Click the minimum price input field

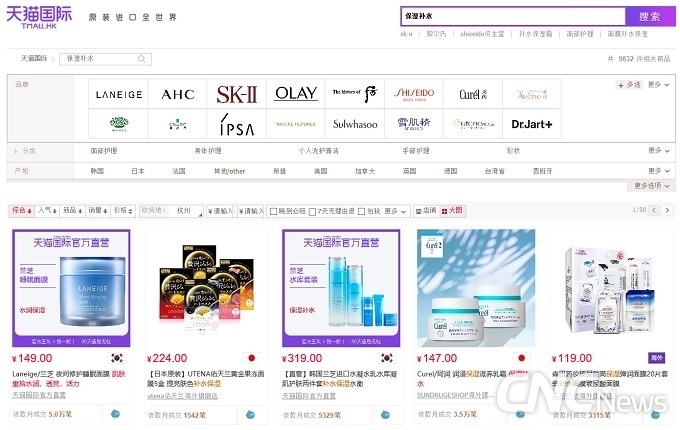(220, 211)
